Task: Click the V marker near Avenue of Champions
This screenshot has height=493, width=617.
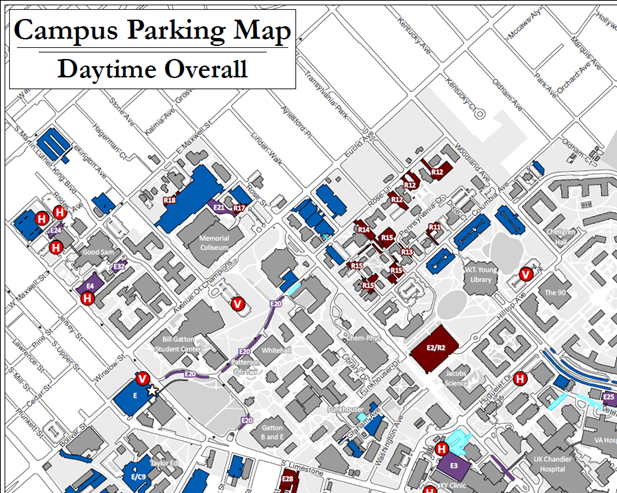Action: (x=237, y=304)
